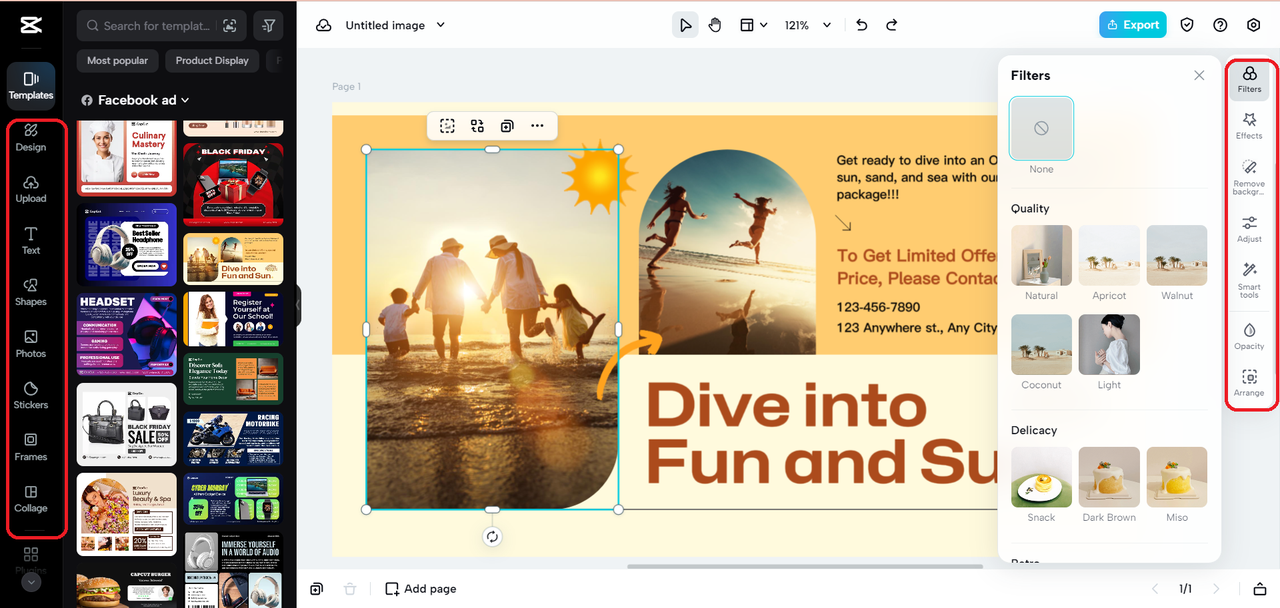The image size is (1280, 608).
Task: Click the replace icon in floating toolbar
Action: tap(477, 126)
